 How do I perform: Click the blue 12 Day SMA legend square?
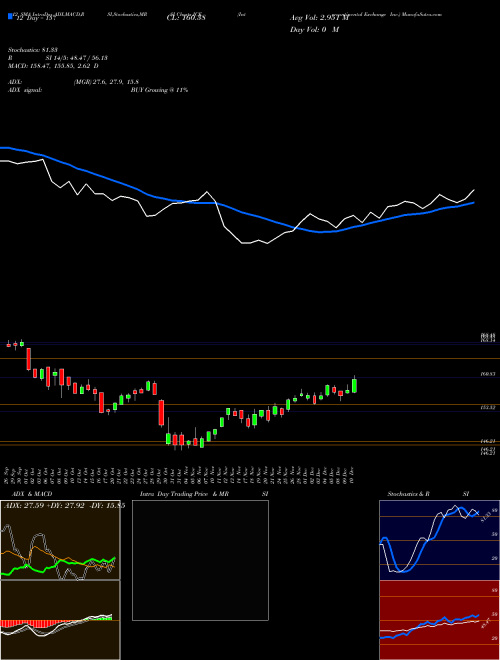pyautogui.click(x=10, y=17)
